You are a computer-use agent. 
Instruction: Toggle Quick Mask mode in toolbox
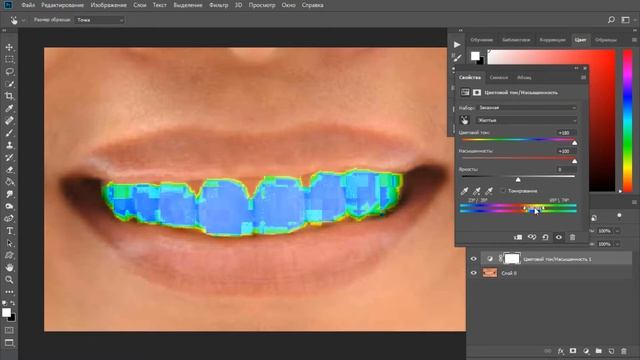tap(9, 330)
